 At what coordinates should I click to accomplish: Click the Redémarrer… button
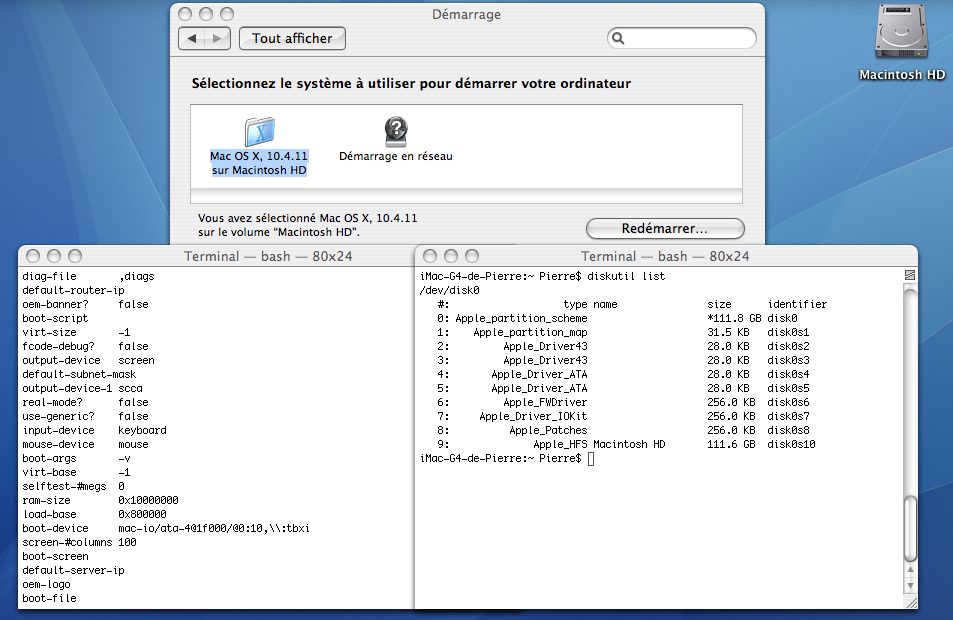point(665,229)
